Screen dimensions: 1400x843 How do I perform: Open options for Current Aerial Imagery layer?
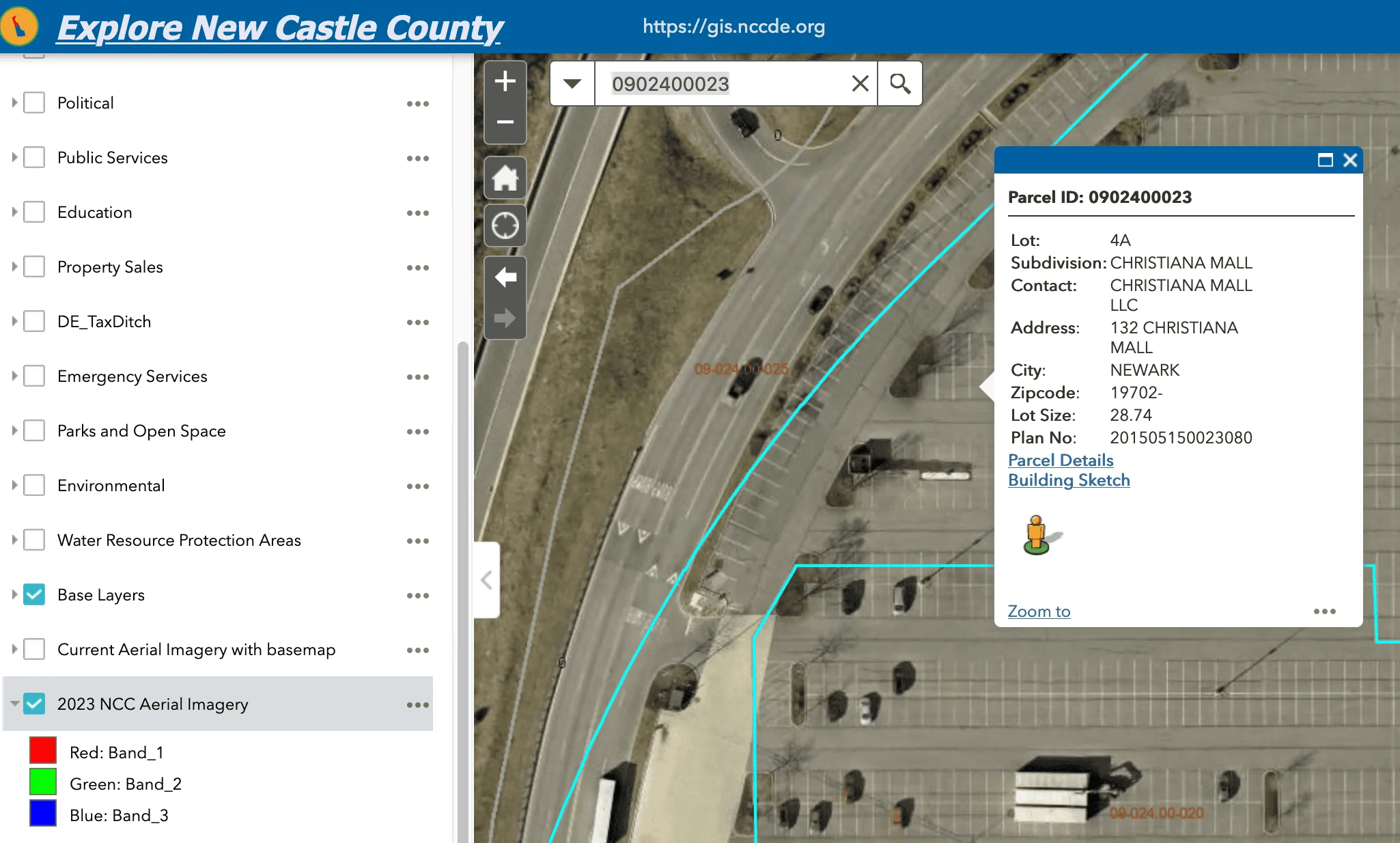click(418, 650)
